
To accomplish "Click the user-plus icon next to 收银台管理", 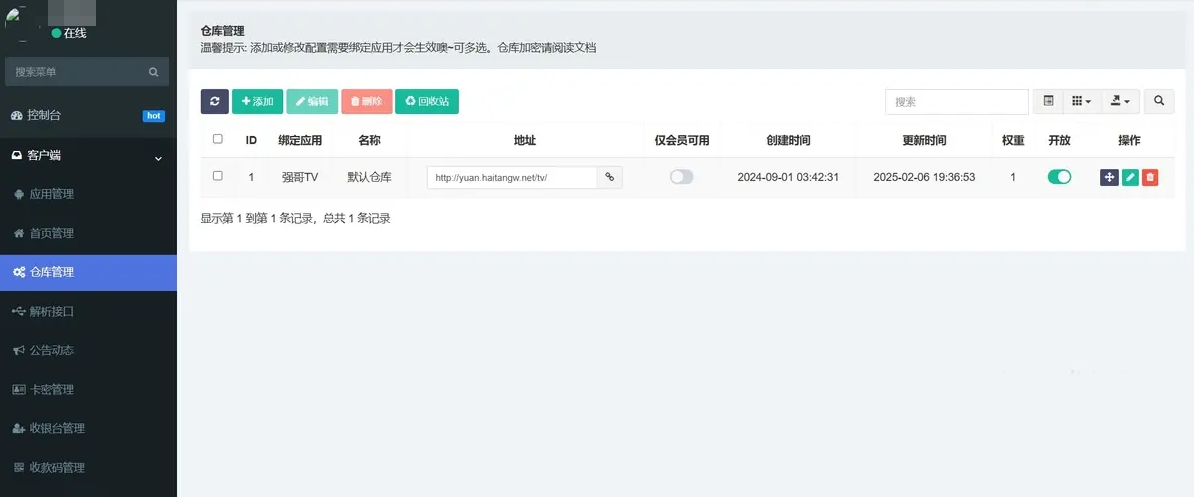I will (x=19, y=429).
